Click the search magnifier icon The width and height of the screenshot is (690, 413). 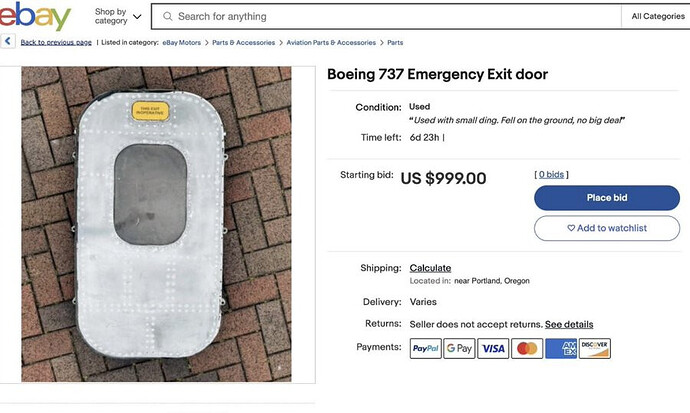coord(167,17)
